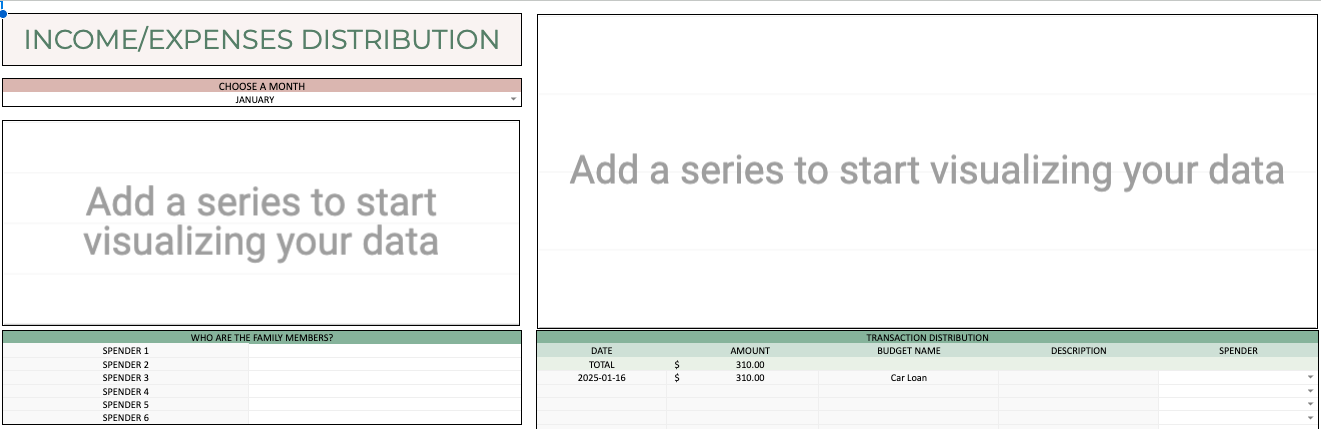Click input cell next to SPENDER 6

[x=385, y=418]
